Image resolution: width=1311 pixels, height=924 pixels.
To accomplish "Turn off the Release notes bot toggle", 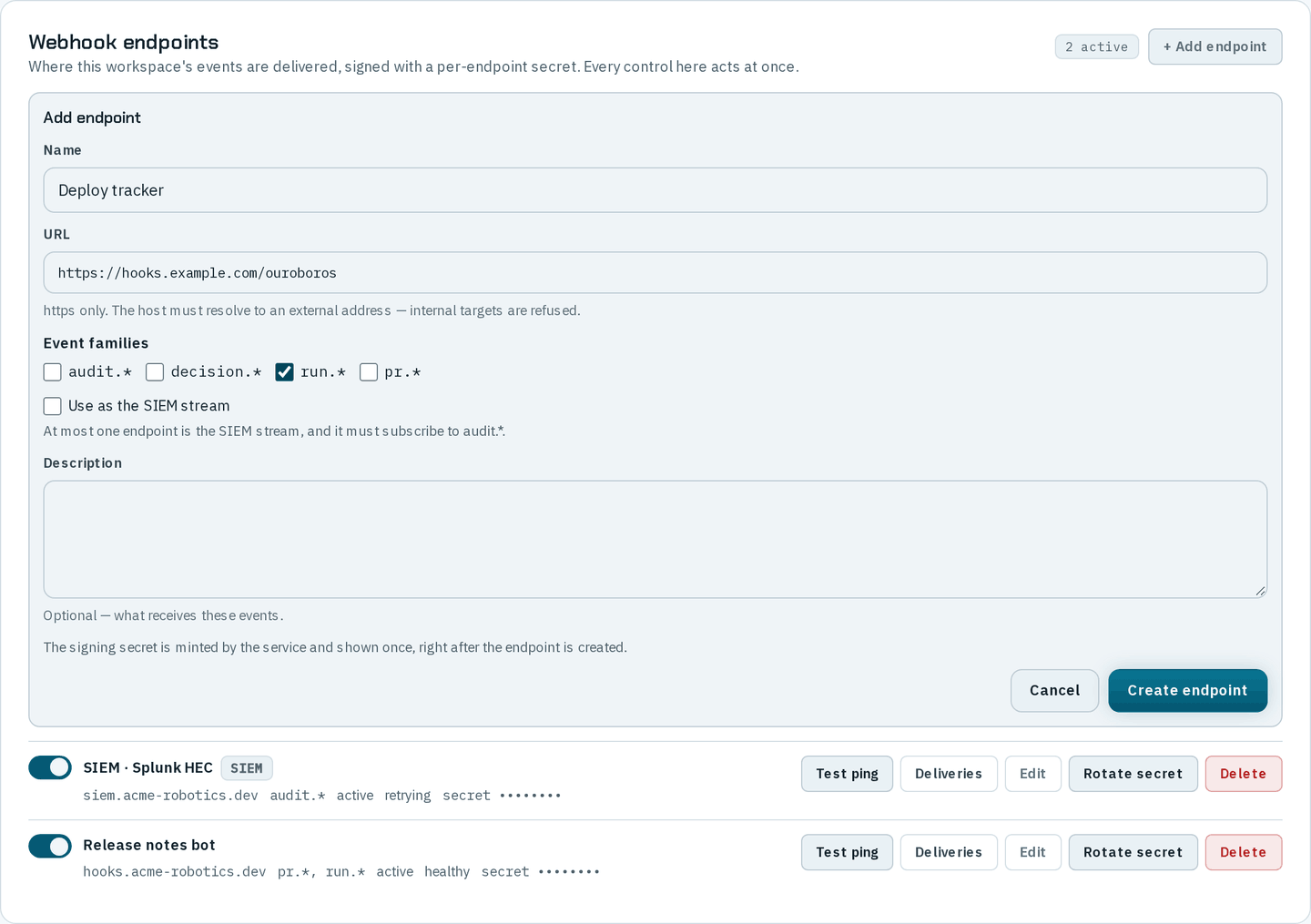I will (x=50, y=846).
